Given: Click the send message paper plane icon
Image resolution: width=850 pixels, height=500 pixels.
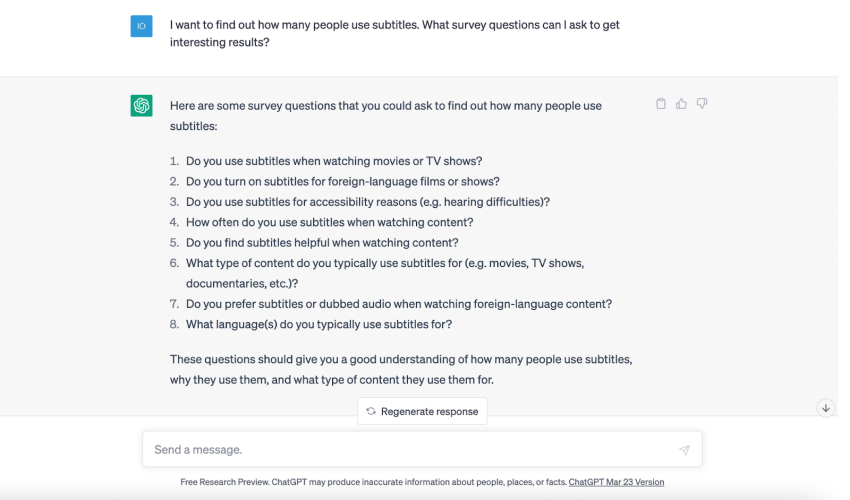Looking at the screenshot, I should pos(684,450).
